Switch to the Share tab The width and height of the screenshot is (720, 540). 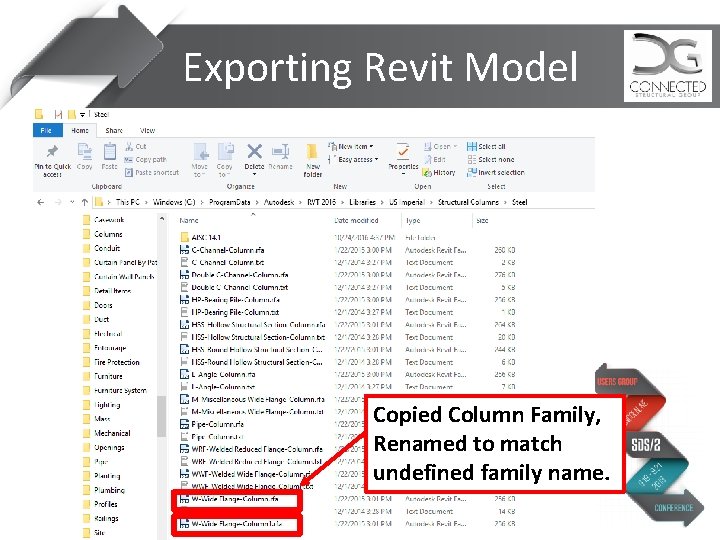tap(114, 130)
